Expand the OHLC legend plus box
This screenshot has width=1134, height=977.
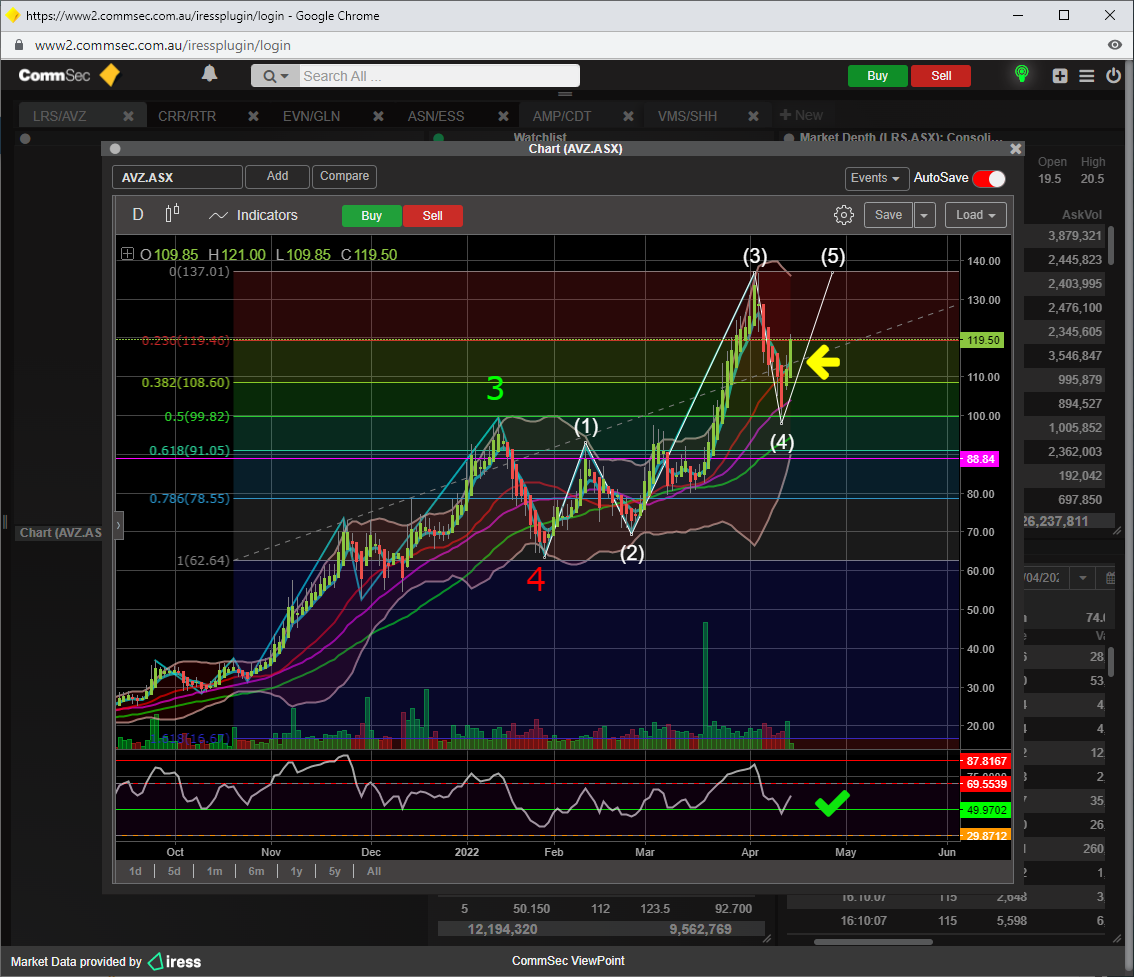point(127,254)
